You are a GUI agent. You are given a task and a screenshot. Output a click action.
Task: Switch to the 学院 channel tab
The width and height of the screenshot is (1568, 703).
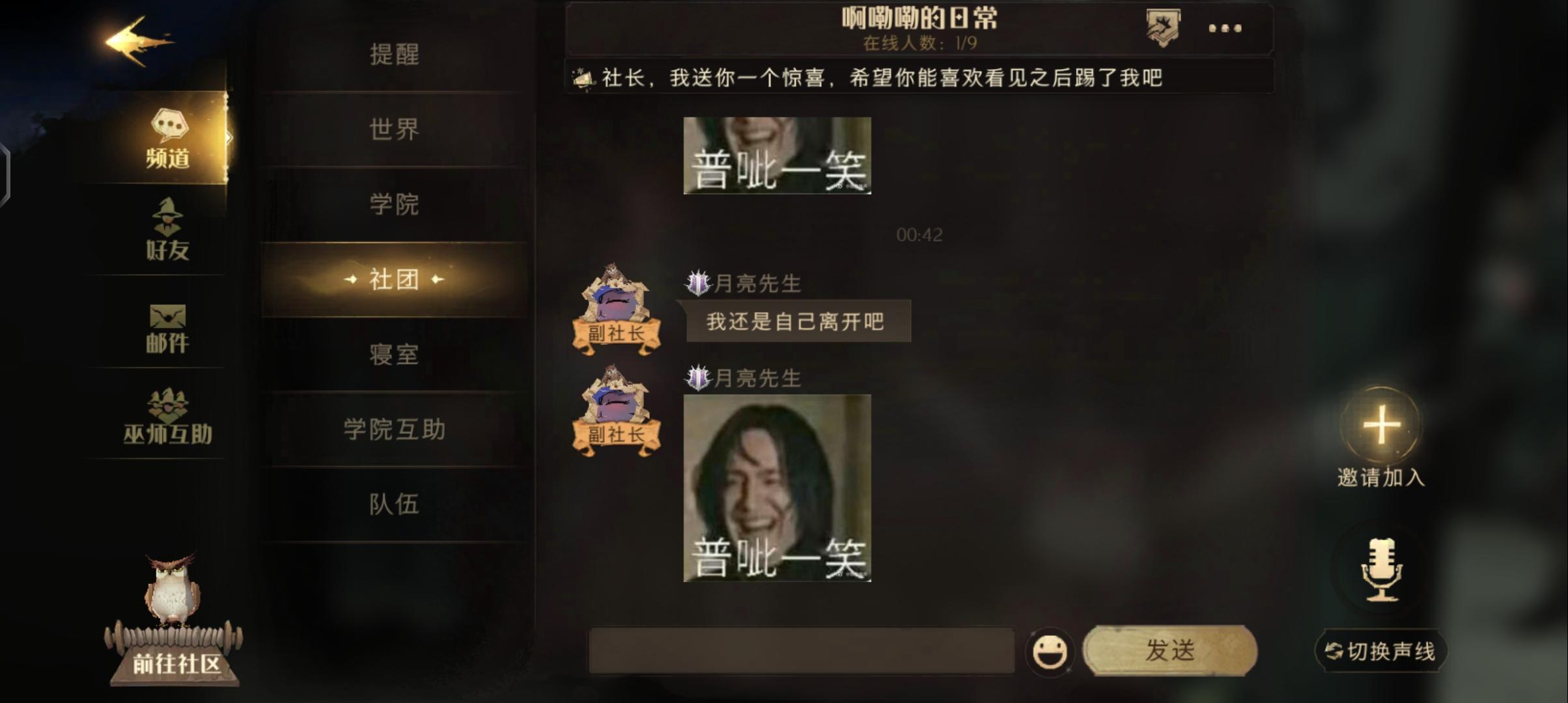(x=394, y=204)
